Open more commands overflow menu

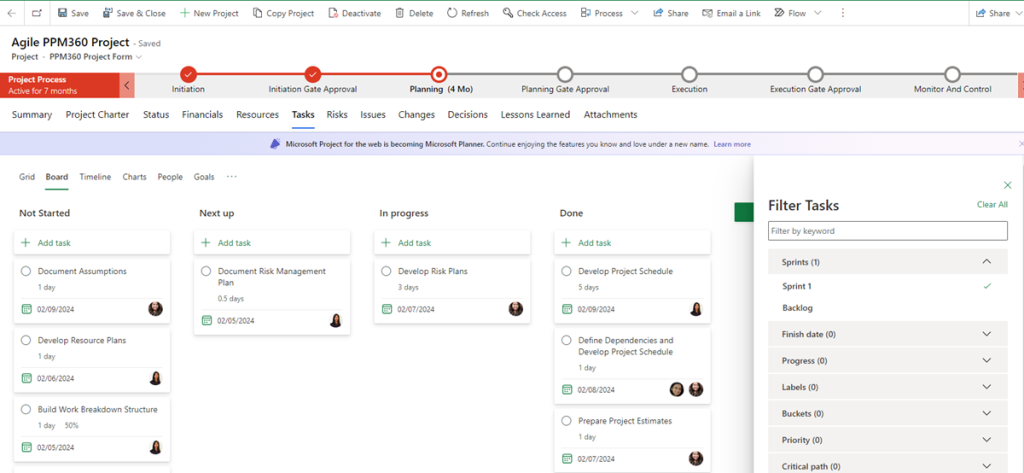[x=842, y=13]
